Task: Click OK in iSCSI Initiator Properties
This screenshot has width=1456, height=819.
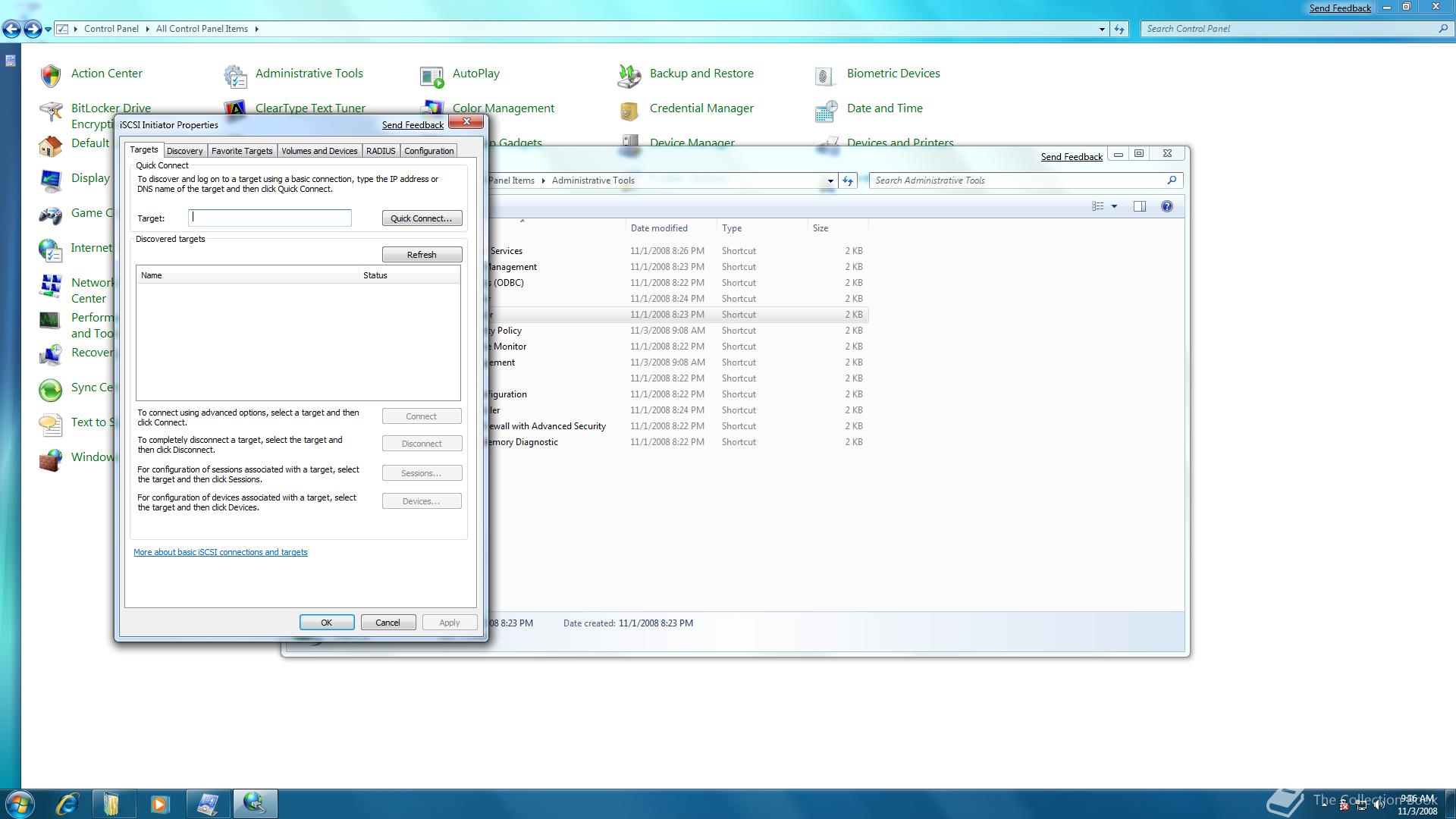Action: pyautogui.click(x=326, y=623)
